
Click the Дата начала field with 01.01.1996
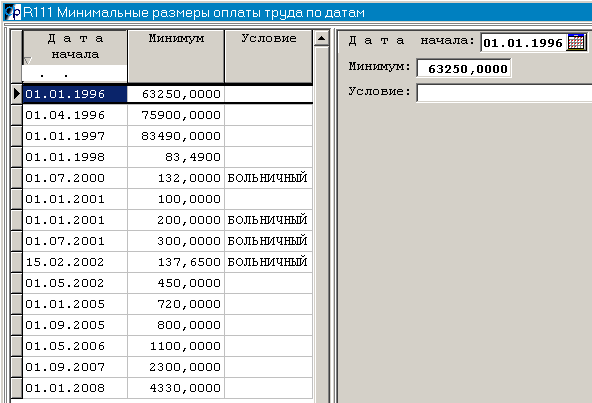tap(524, 42)
